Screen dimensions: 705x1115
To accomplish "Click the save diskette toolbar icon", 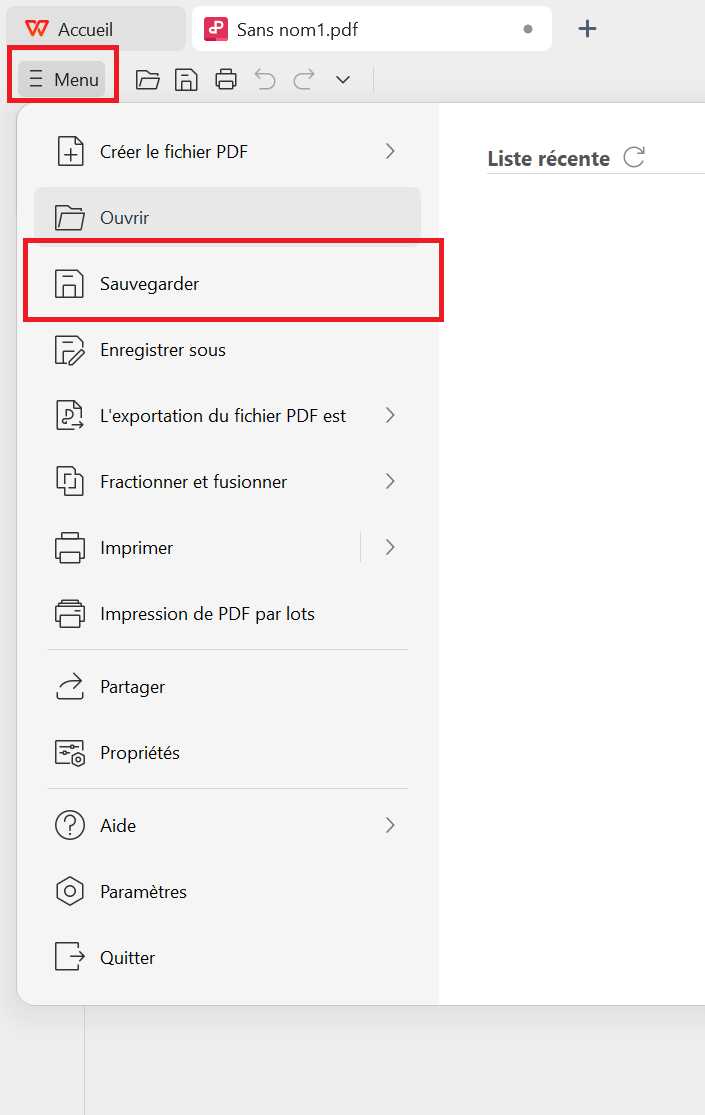I will [x=186, y=80].
